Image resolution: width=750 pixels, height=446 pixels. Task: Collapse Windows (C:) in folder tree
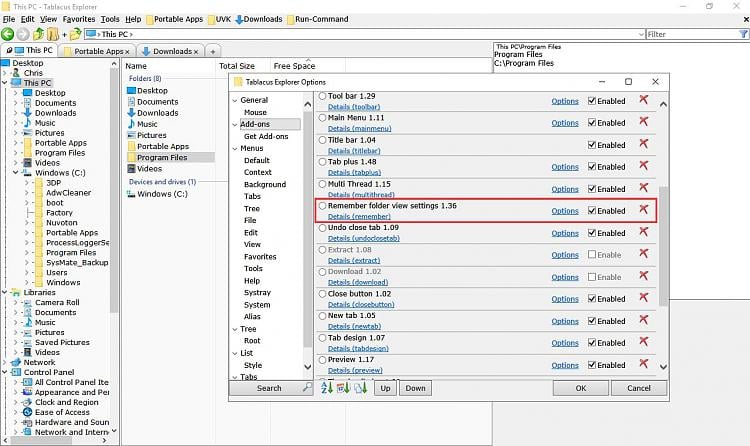point(15,173)
